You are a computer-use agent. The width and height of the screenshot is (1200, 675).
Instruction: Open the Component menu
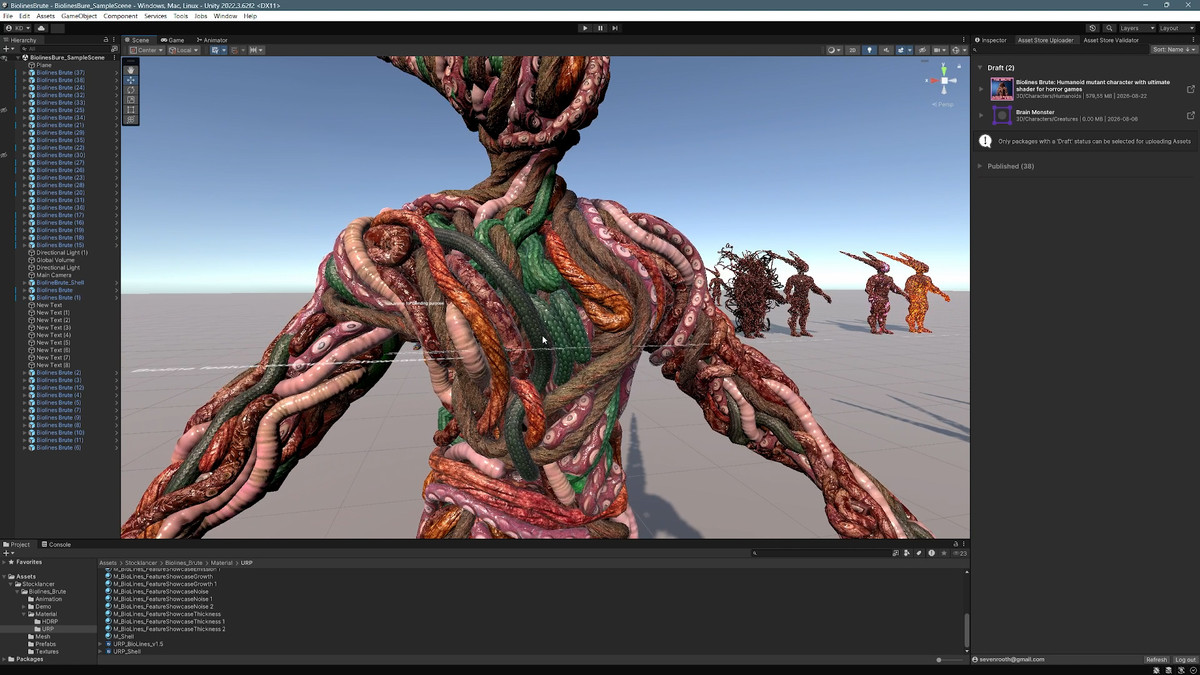121,16
